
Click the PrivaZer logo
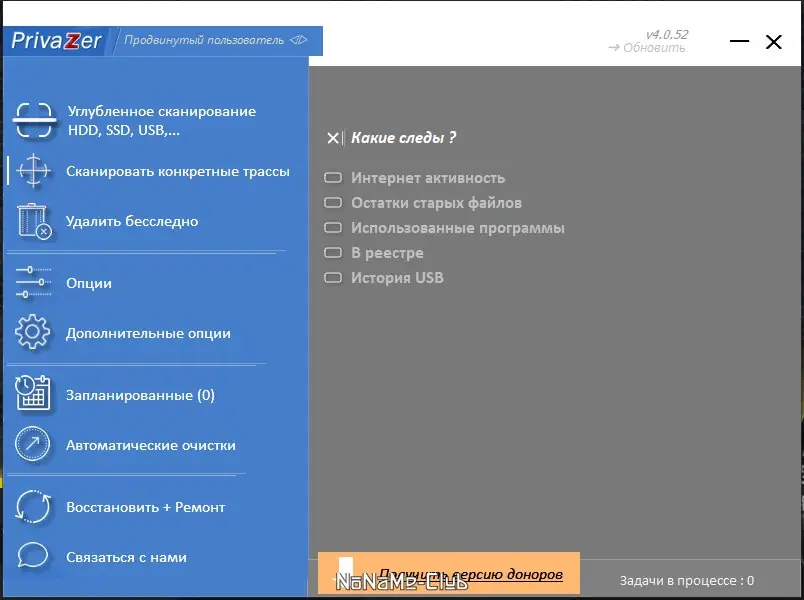click(56, 41)
